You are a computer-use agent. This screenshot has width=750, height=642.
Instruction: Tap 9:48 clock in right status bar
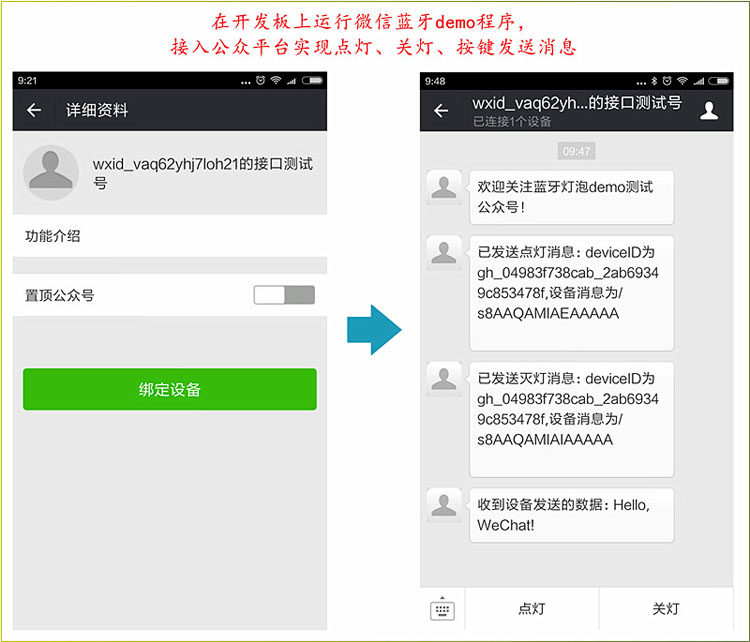435,81
